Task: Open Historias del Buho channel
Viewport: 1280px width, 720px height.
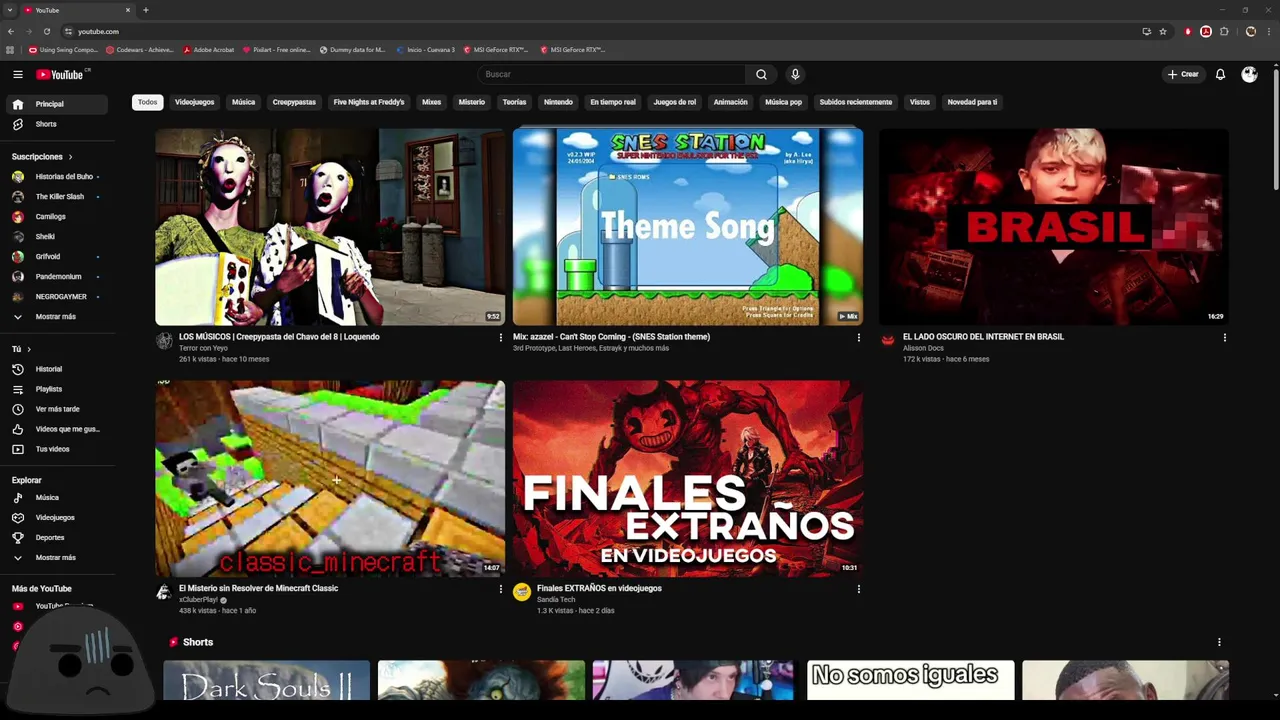Action: point(57,176)
